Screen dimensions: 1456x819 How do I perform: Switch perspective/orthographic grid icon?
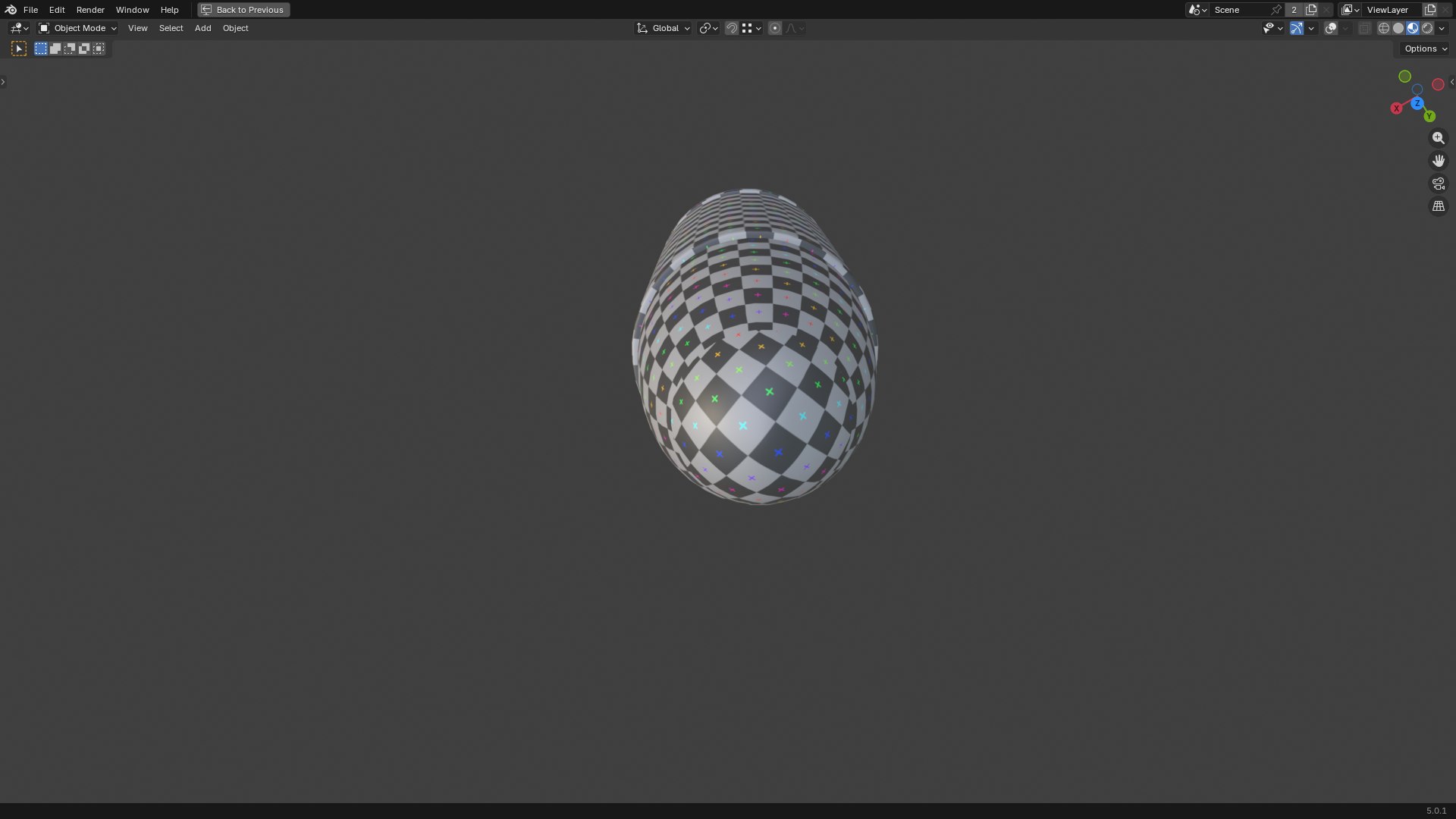click(1438, 206)
